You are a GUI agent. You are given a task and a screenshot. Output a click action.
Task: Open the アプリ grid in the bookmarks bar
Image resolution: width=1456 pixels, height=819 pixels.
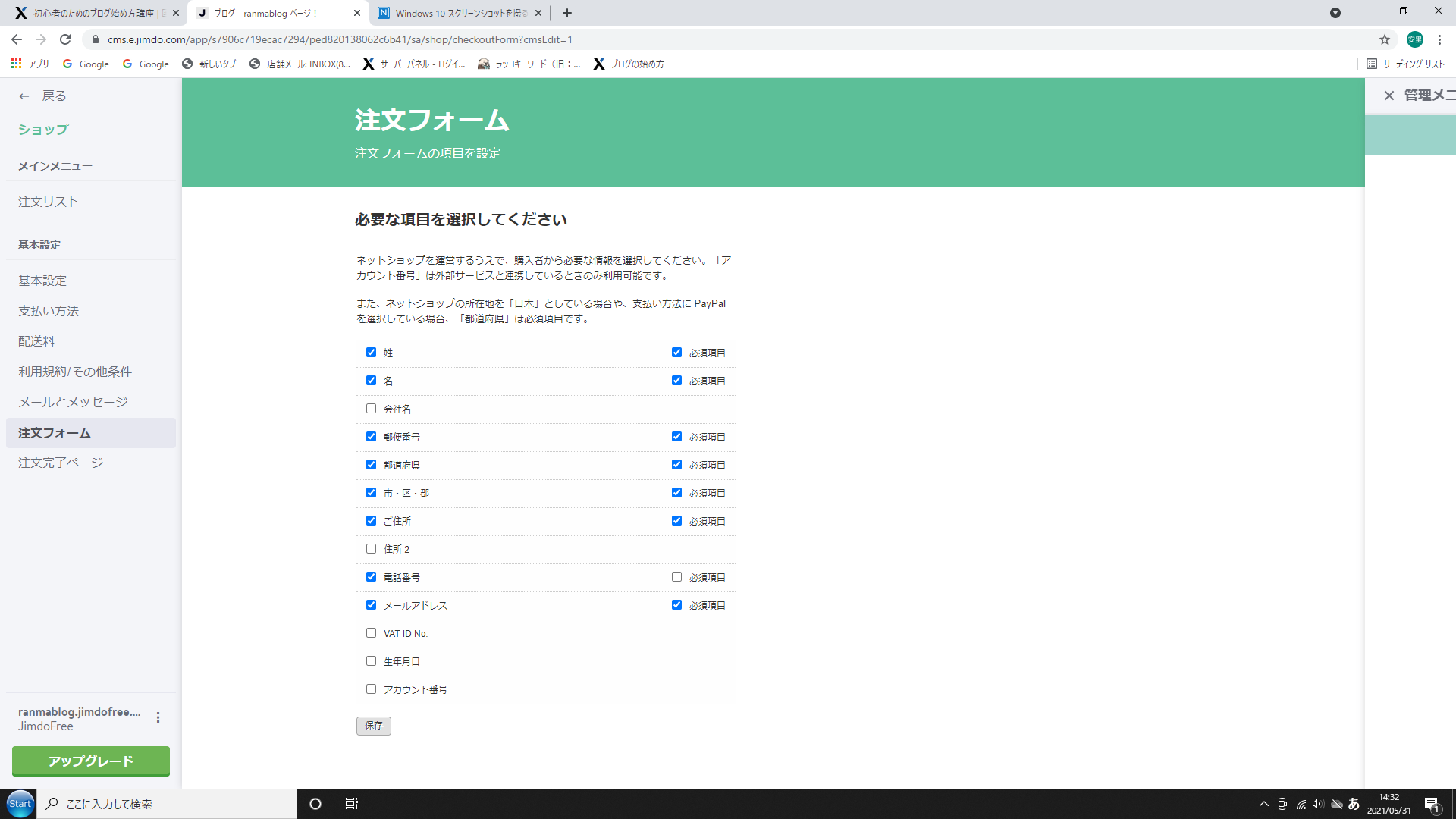16,64
